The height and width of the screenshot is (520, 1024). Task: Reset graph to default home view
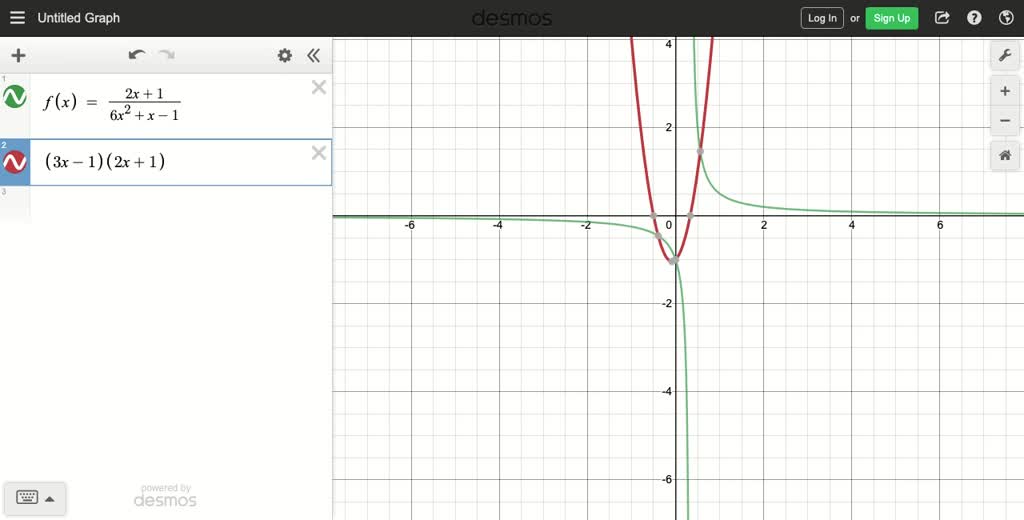click(x=1005, y=155)
